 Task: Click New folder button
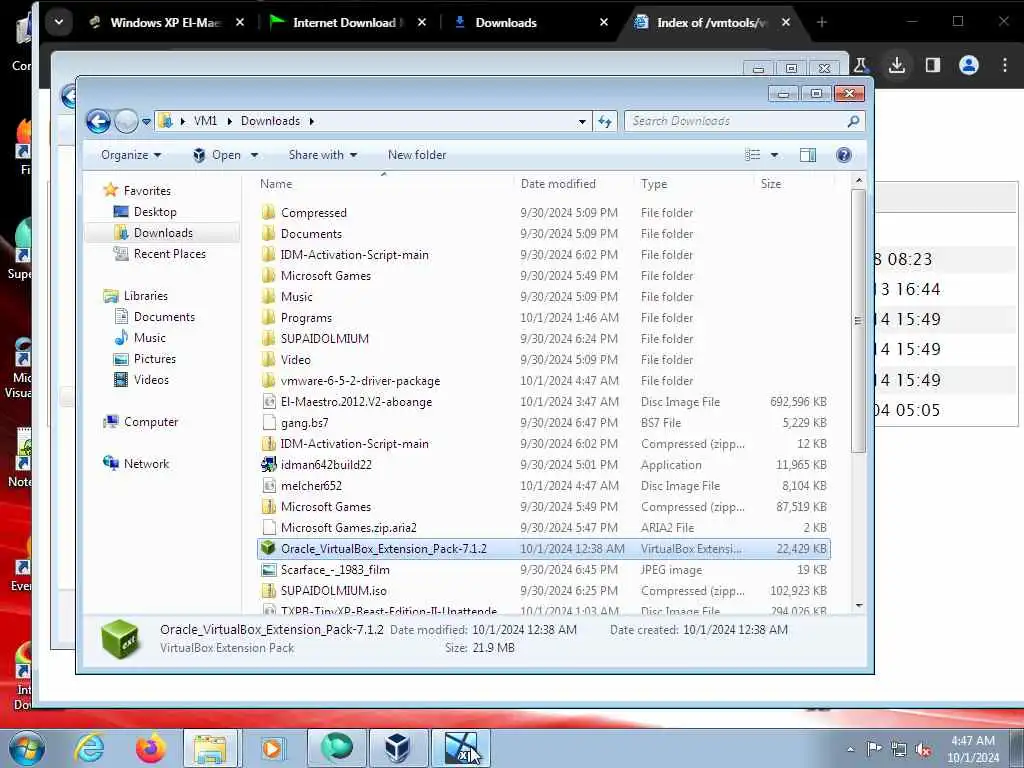coord(417,155)
